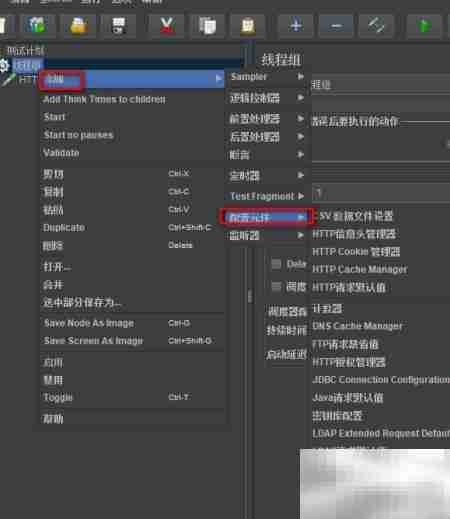Screen dimensions: 450x519
Task: Click the Toggle toolbar icon
Action: click(x=376, y=25)
